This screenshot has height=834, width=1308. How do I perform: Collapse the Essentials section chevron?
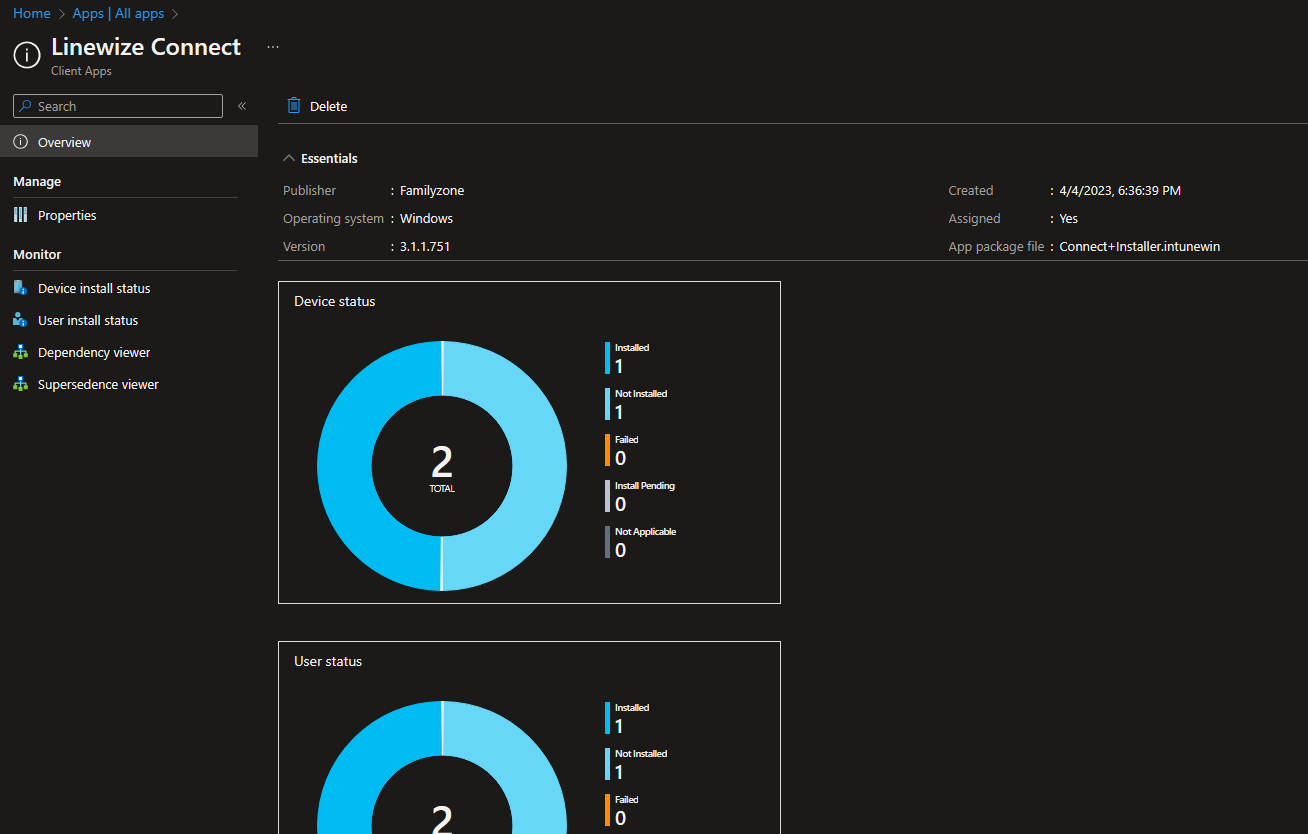pos(289,158)
